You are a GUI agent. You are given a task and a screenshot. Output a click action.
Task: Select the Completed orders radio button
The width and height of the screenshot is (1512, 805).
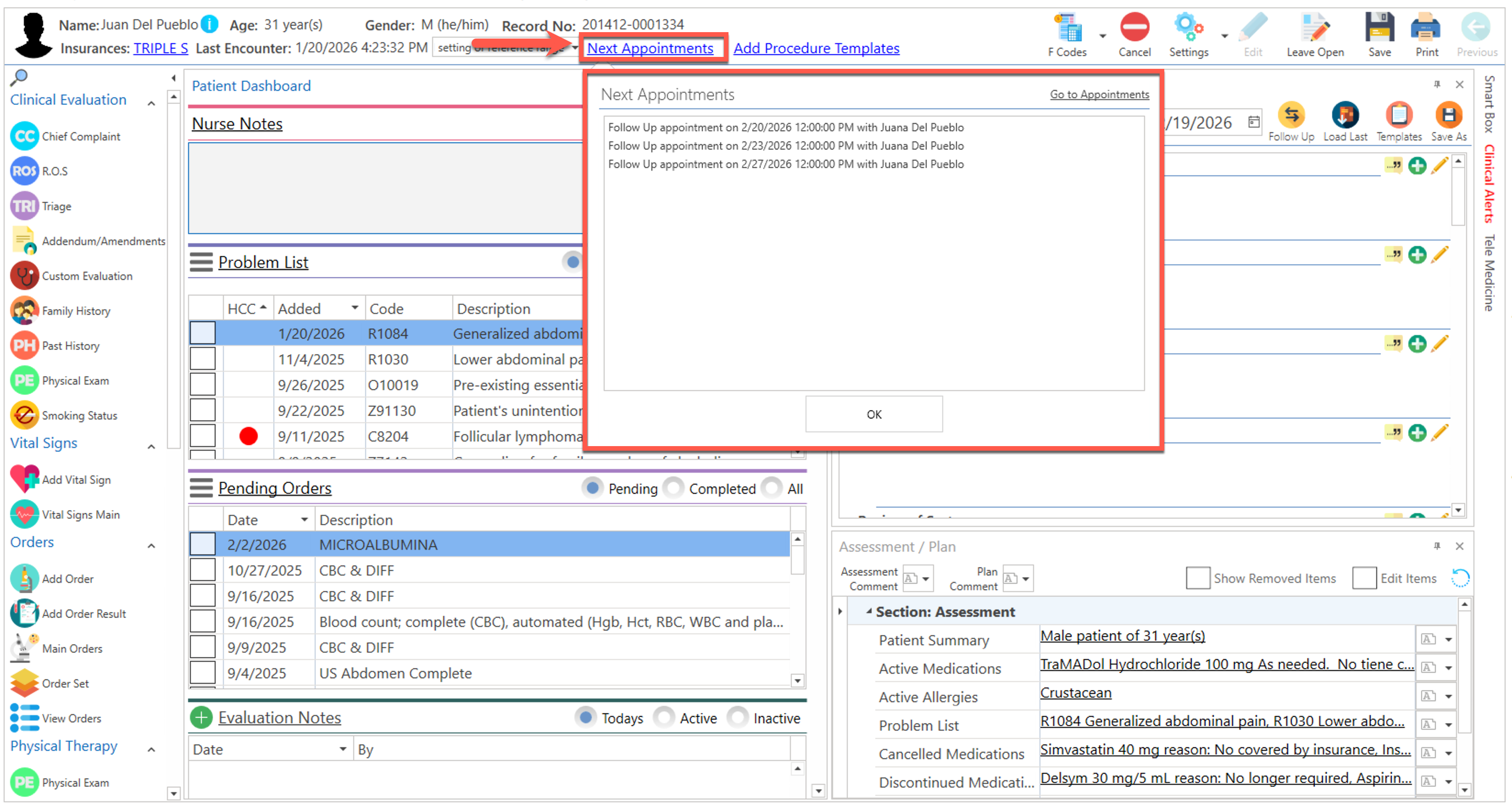click(x=674, y=488)
